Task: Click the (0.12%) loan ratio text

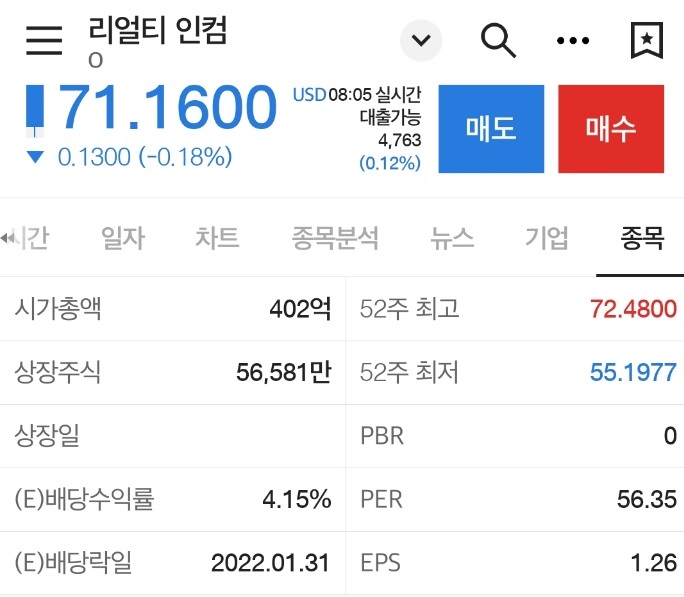Action: point(390,164)
